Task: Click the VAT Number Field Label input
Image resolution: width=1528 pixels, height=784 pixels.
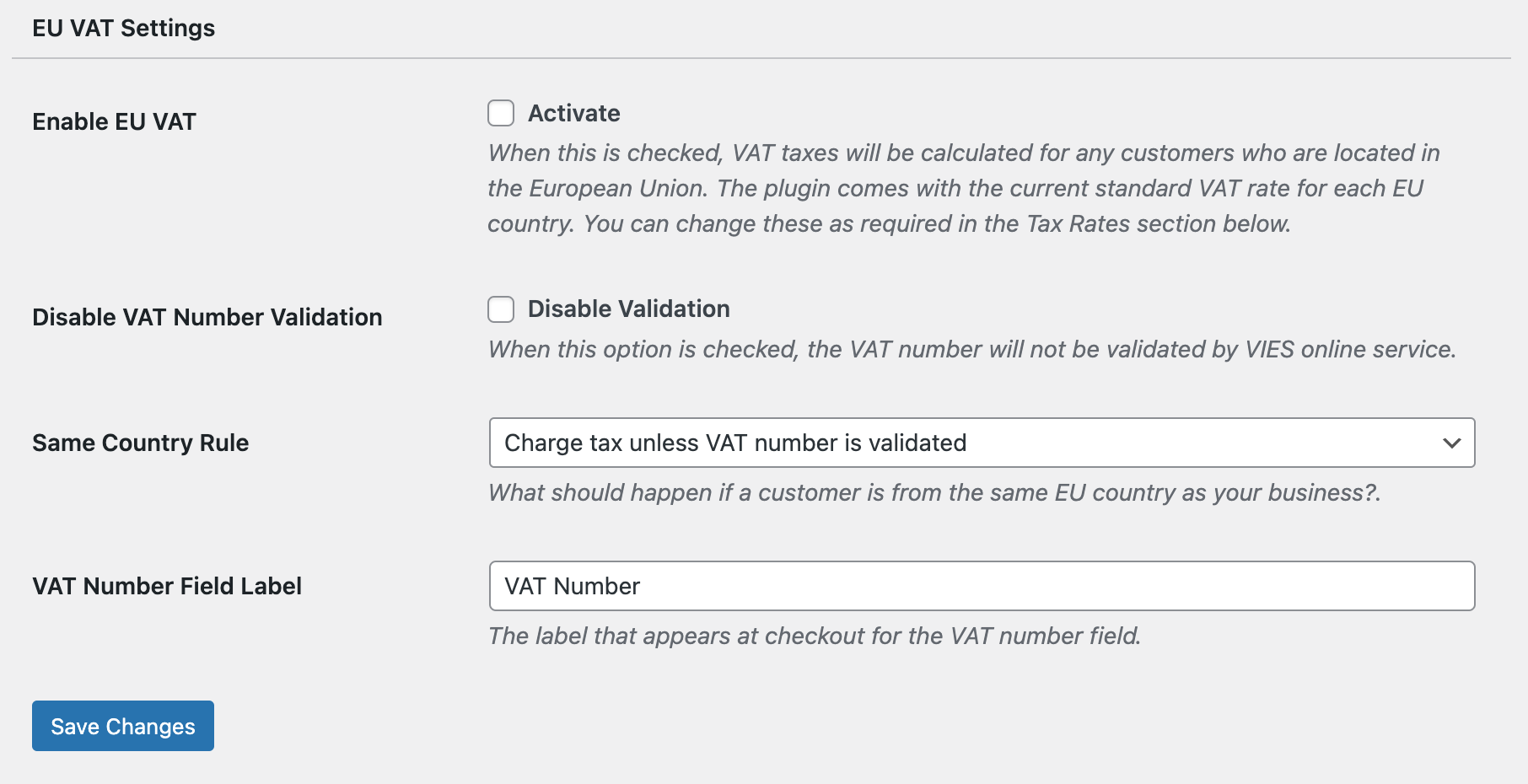Action: pos(981,585)
